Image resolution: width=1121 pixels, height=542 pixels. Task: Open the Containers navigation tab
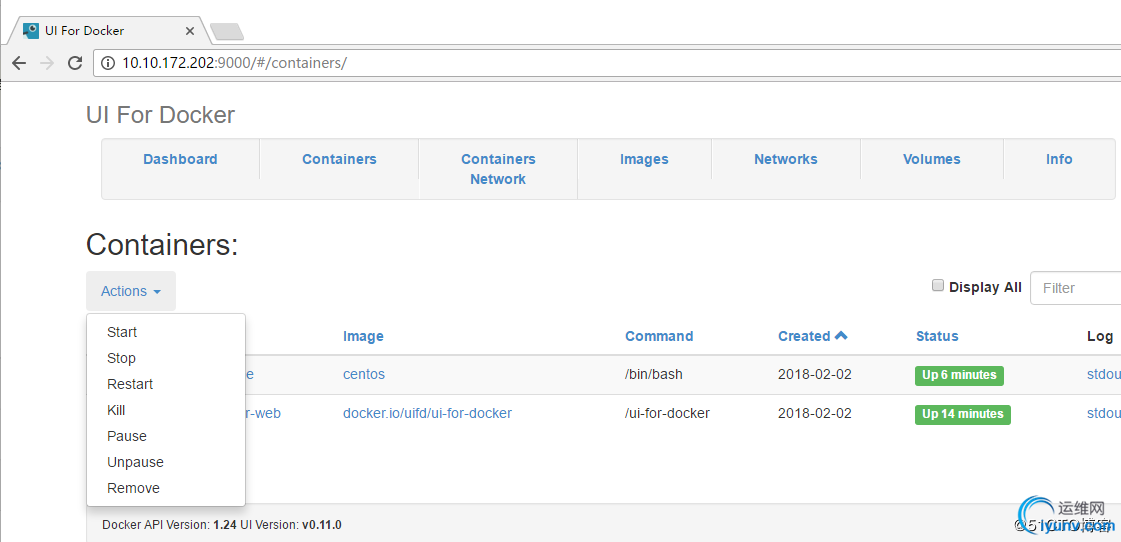coord(340,159)
